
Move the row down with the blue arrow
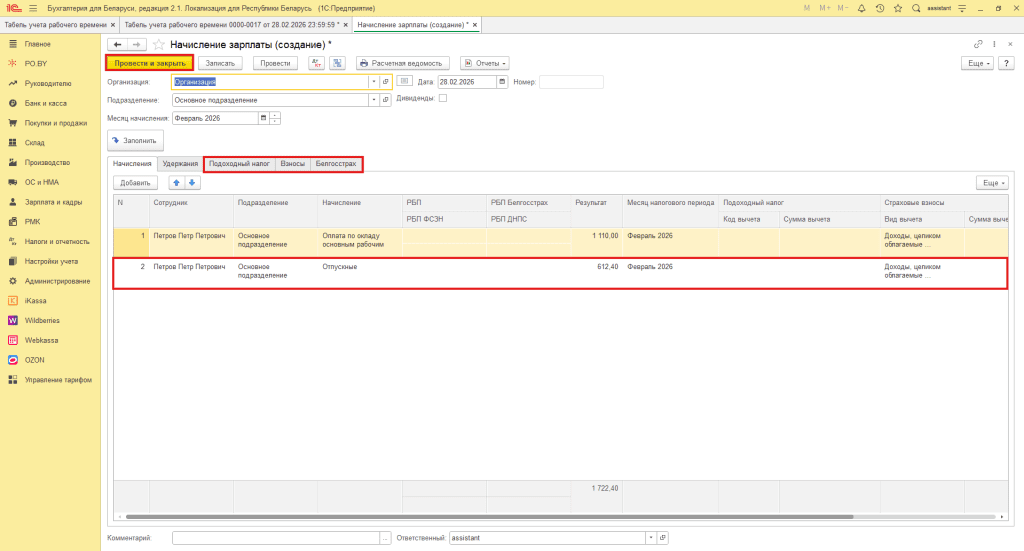click(x=193, y=183)
